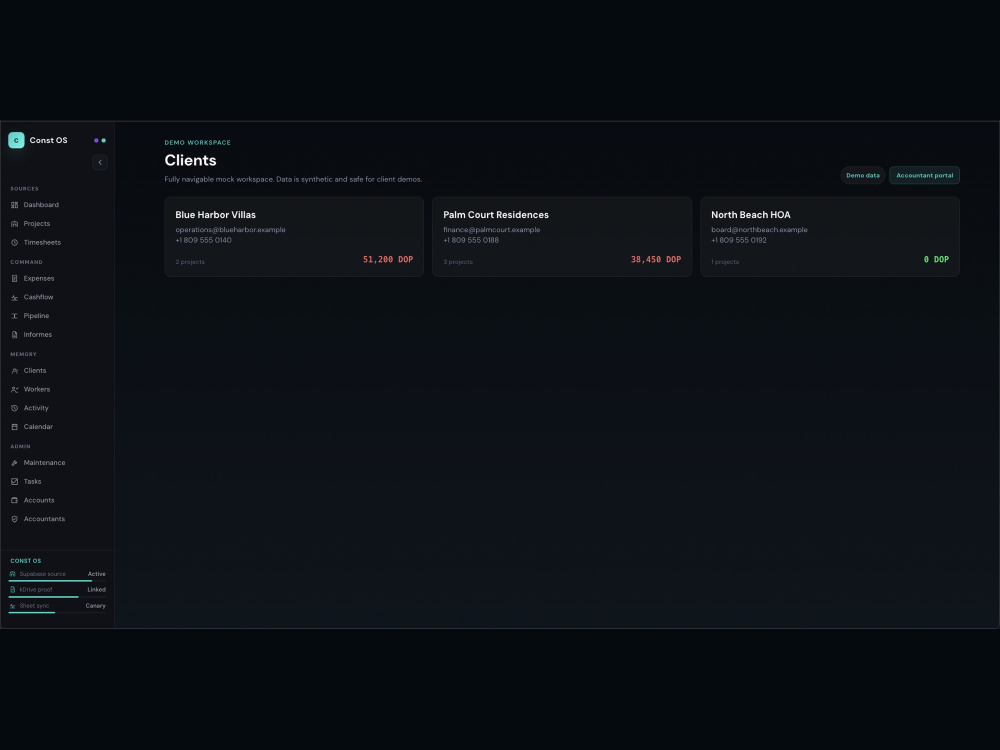The height and width of the screenshot is (750, 1000).
Task: Click phone number +1 809 555 0140
Action: coord(203,240)
